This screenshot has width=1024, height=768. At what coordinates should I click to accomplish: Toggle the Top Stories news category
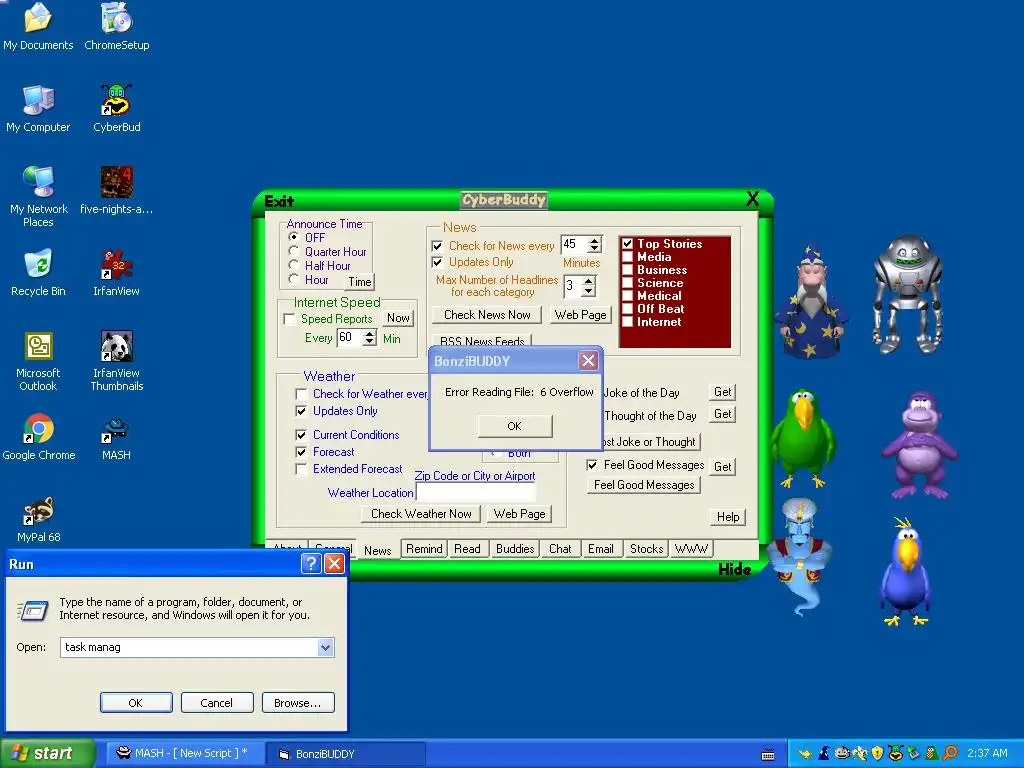(x=628, y=244)
